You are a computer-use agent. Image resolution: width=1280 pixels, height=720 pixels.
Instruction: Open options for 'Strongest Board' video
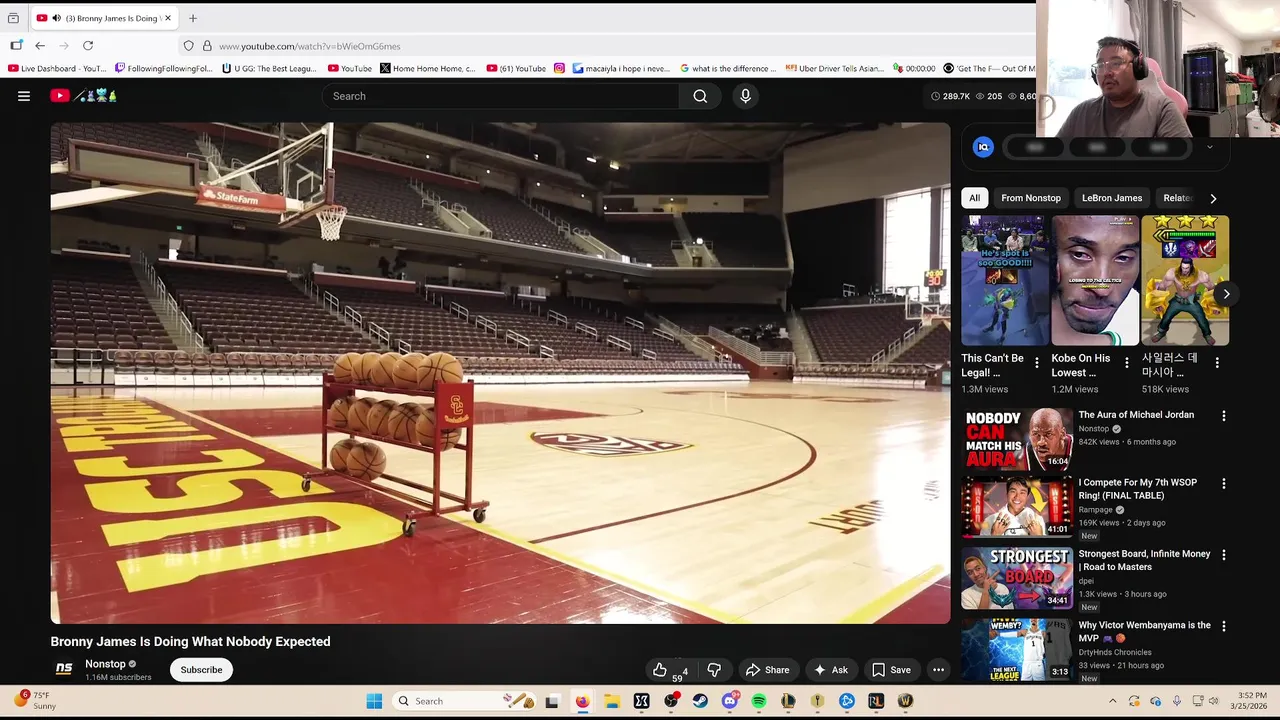coord(1223,555)
